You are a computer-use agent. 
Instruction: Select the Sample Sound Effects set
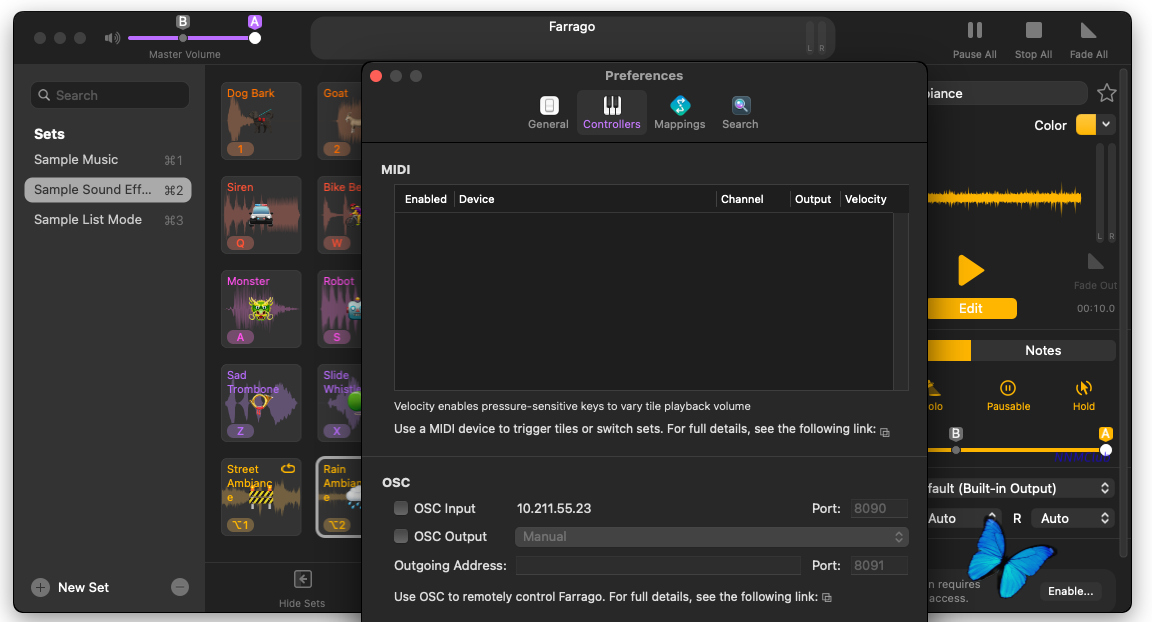108,189
